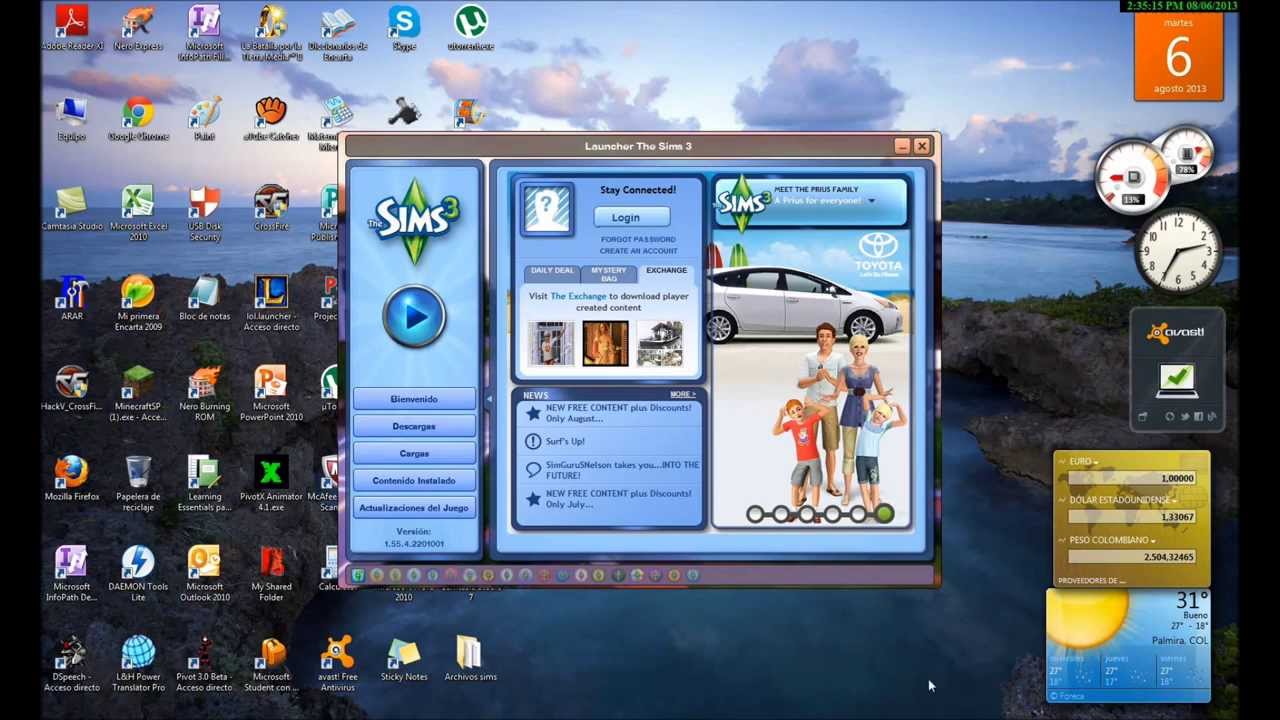Open Mozilla Firefox desktop icon
The image size is (1280, 720).
coord(72,478)
